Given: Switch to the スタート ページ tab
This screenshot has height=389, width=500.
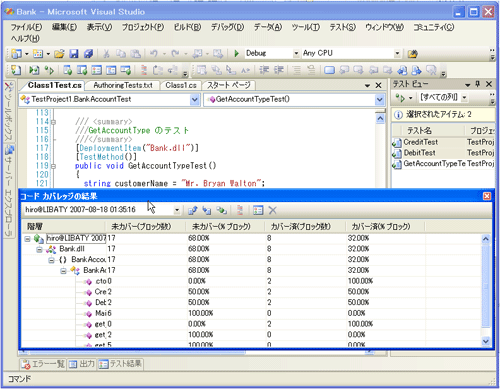Looking at the screenshot, I should [229, 85].
